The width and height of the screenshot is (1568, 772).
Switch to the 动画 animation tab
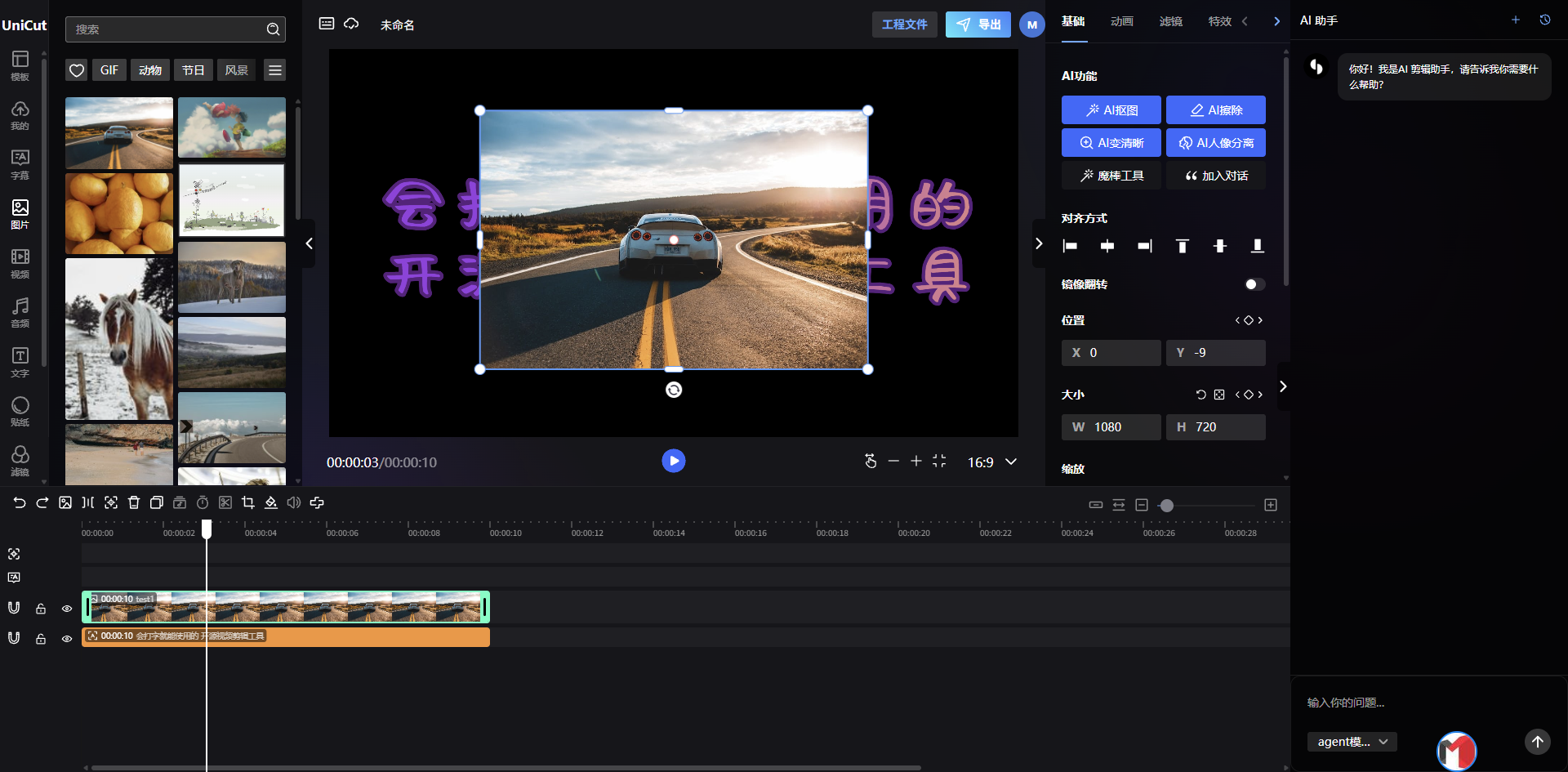click(x=1122, y=21)
